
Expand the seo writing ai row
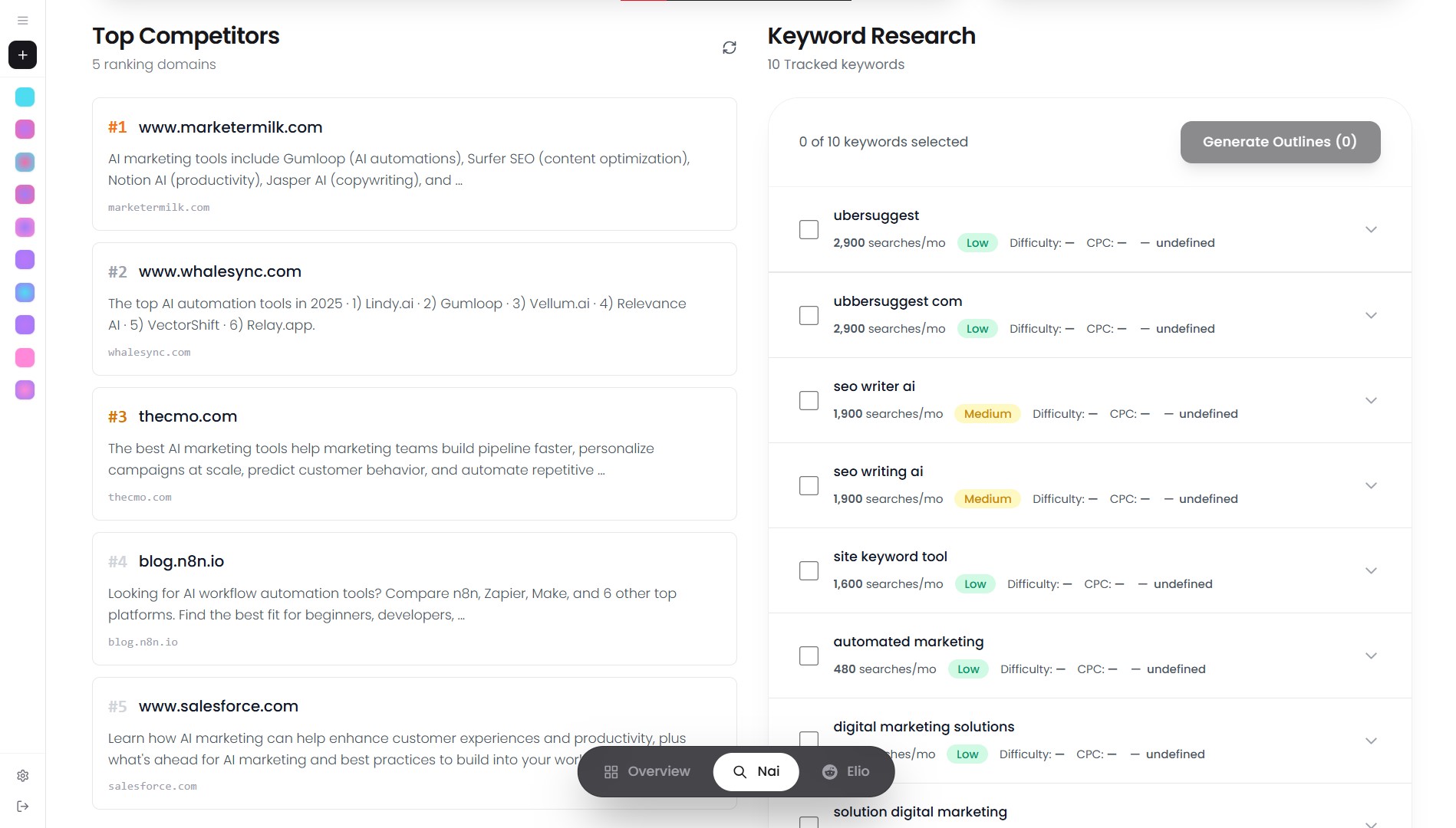pyautogui.click(x=1371, y=485)
